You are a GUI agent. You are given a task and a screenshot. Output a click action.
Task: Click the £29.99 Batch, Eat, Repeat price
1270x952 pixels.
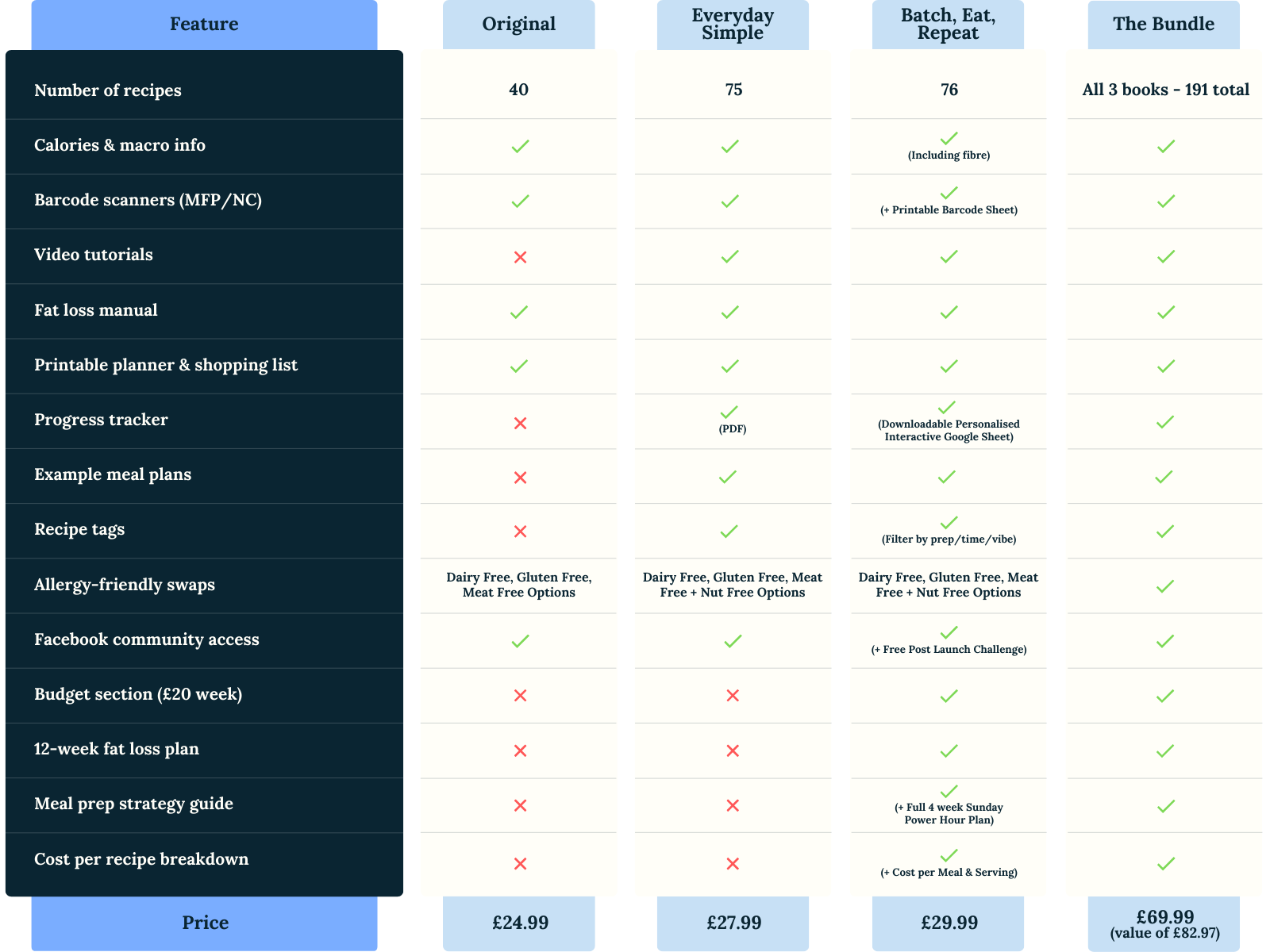[949, 923]
